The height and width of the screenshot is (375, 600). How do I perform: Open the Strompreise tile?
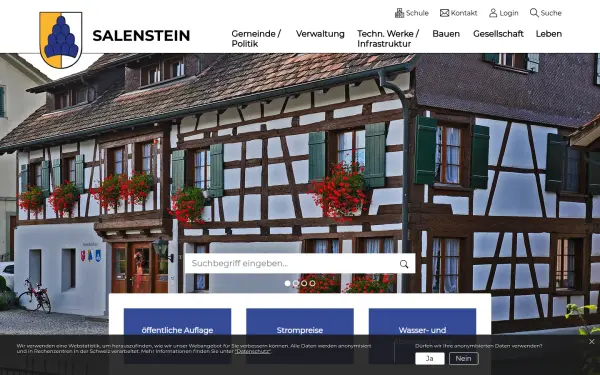pyautogui.click(x=300, y=335)
